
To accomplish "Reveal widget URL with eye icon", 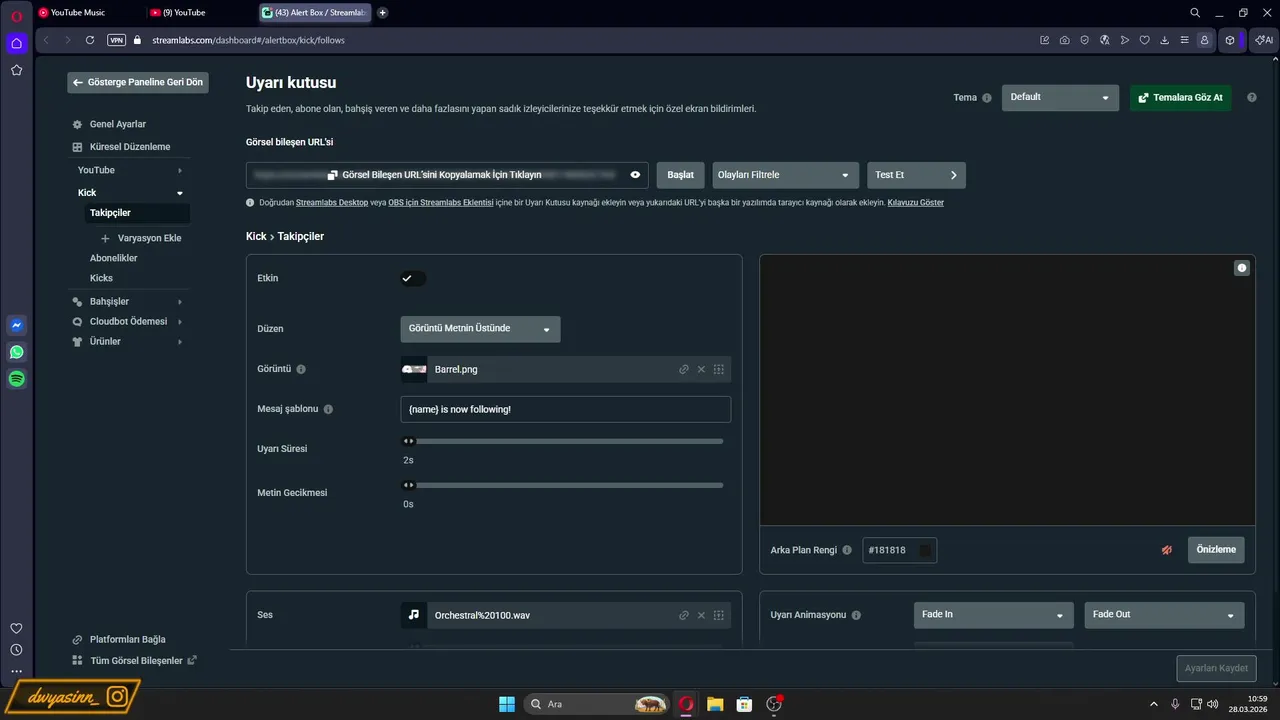I will [635, 175].
